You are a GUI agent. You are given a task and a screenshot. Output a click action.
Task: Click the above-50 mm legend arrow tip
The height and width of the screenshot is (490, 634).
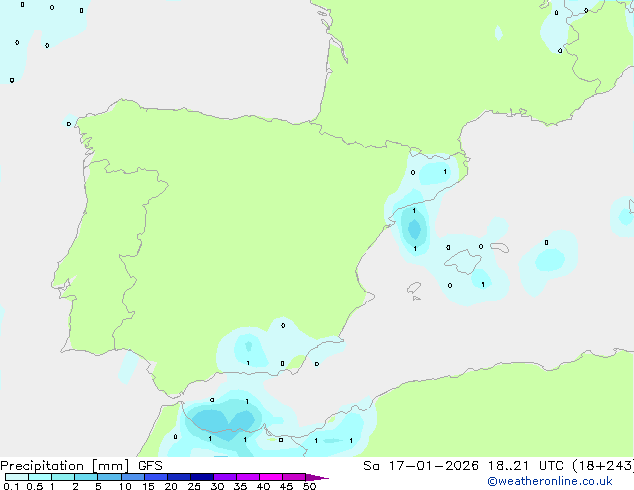point(317,477)
